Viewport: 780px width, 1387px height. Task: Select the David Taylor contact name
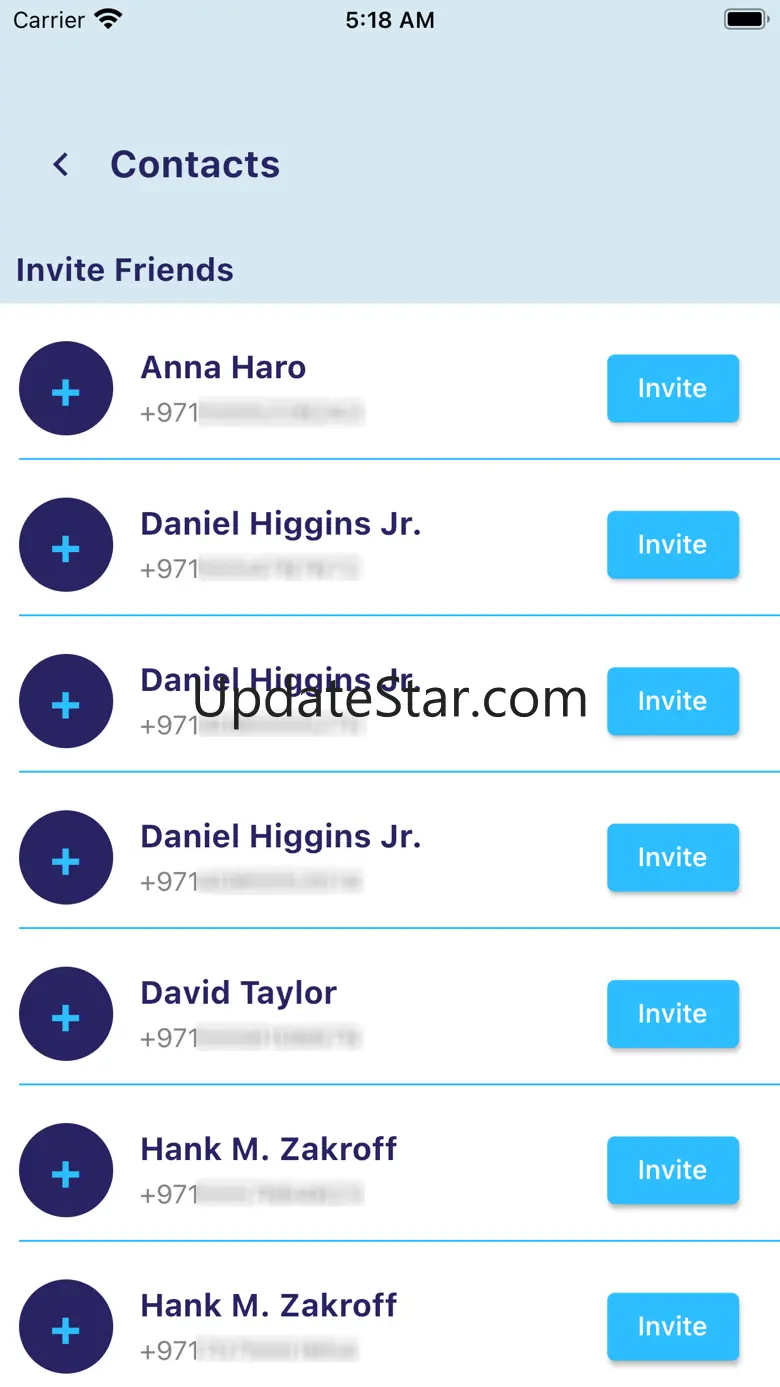[238, 993]
